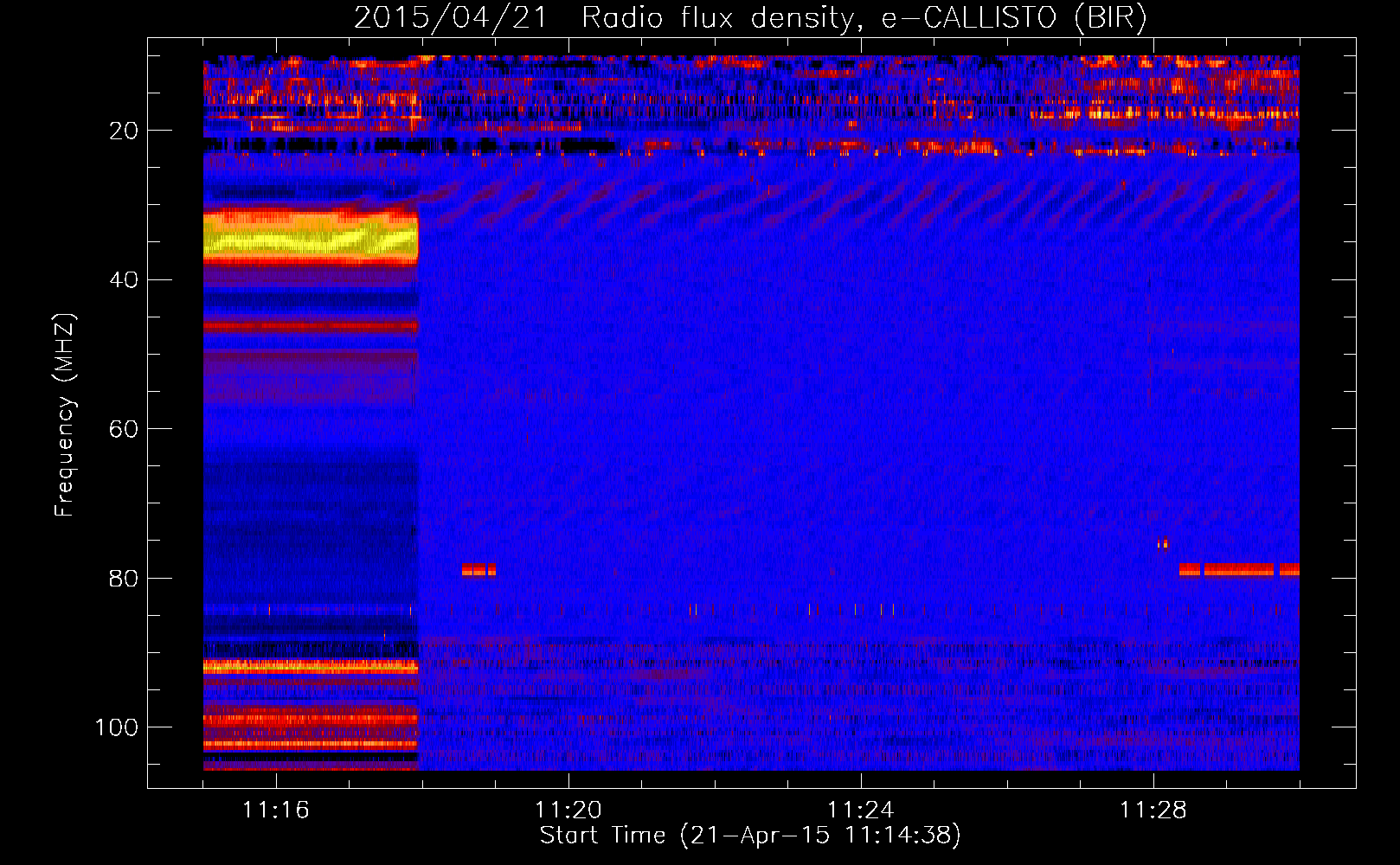Click the long red band near 79 MHz after 11:28
The width and height of the screenshot is (1400, 865).
[x=1239, y=570]
